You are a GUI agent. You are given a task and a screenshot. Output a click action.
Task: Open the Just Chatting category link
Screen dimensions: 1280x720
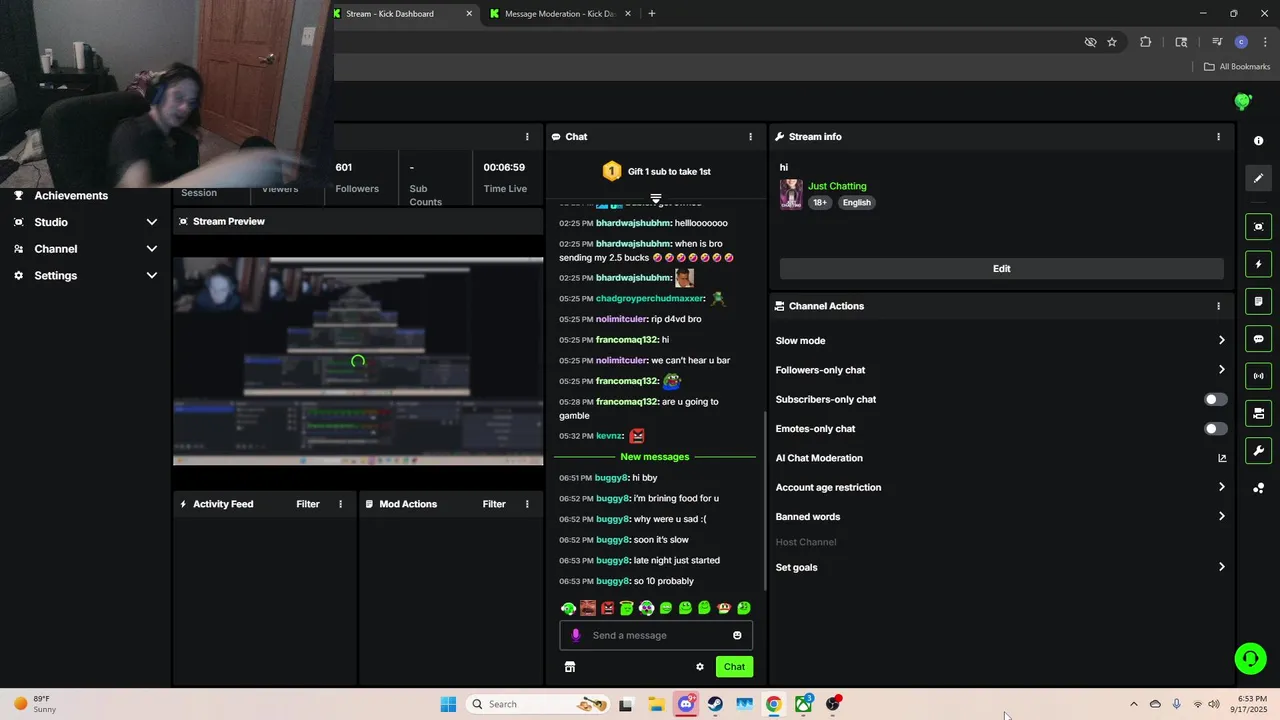837,186
